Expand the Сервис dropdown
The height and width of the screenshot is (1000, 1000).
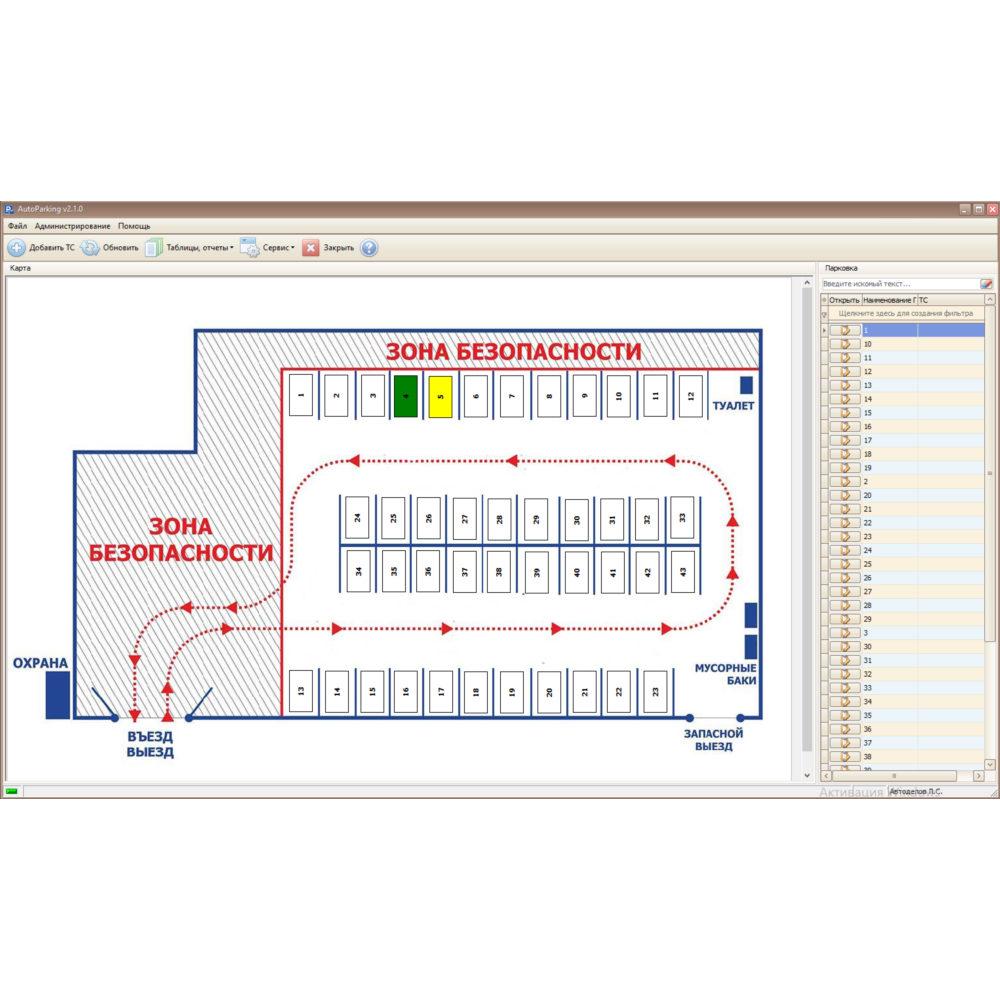pos(293,248)
